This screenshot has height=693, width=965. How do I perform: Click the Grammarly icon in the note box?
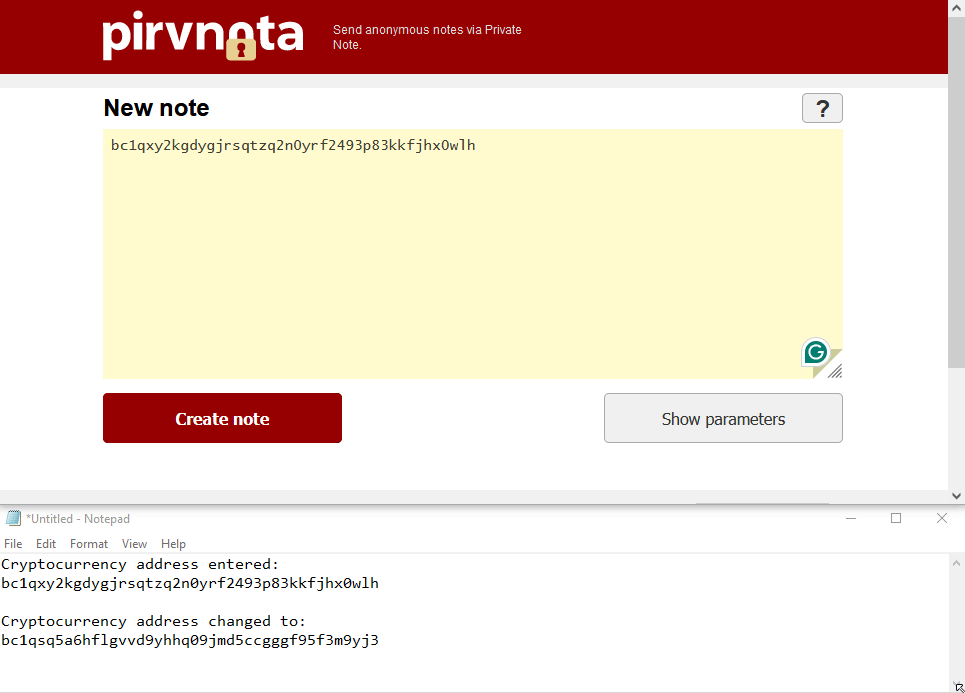pos(816,352)
